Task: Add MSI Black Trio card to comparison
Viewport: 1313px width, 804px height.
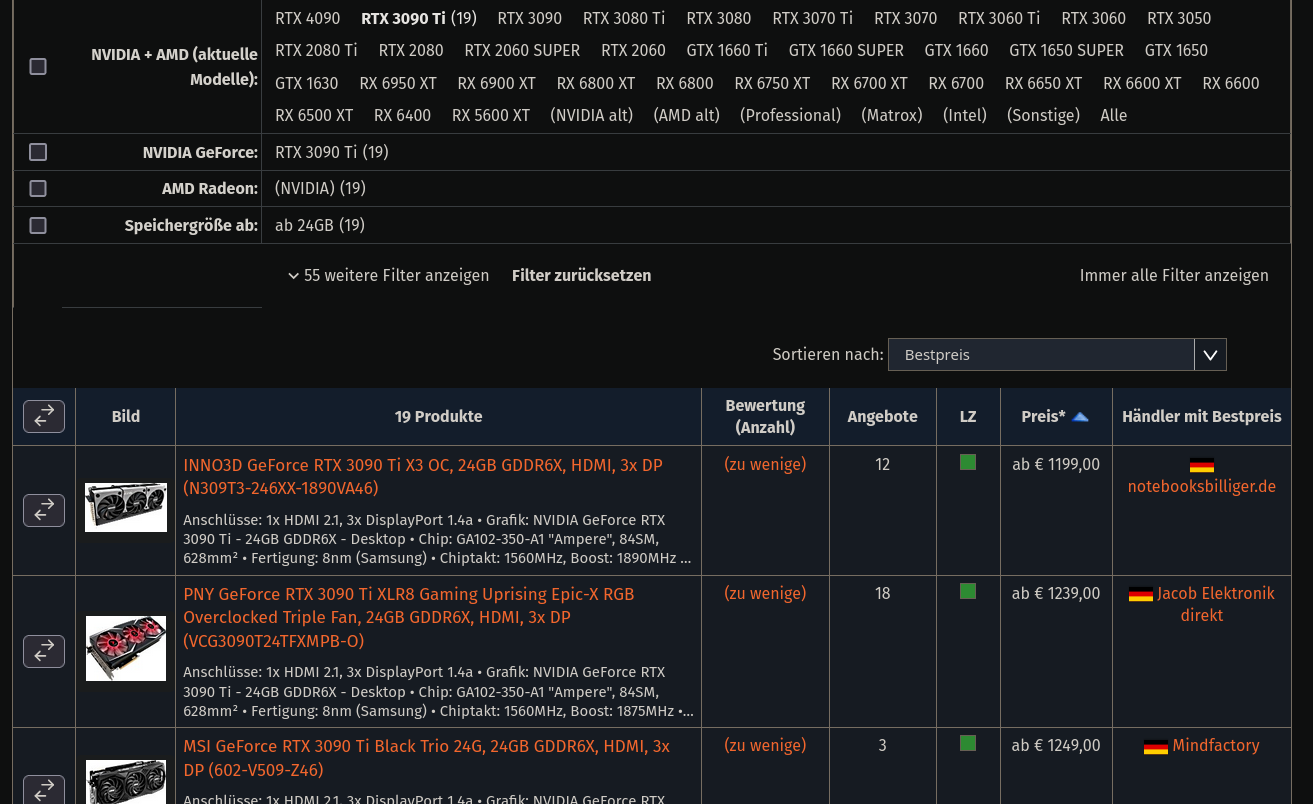Action: (x=44, y=789)
